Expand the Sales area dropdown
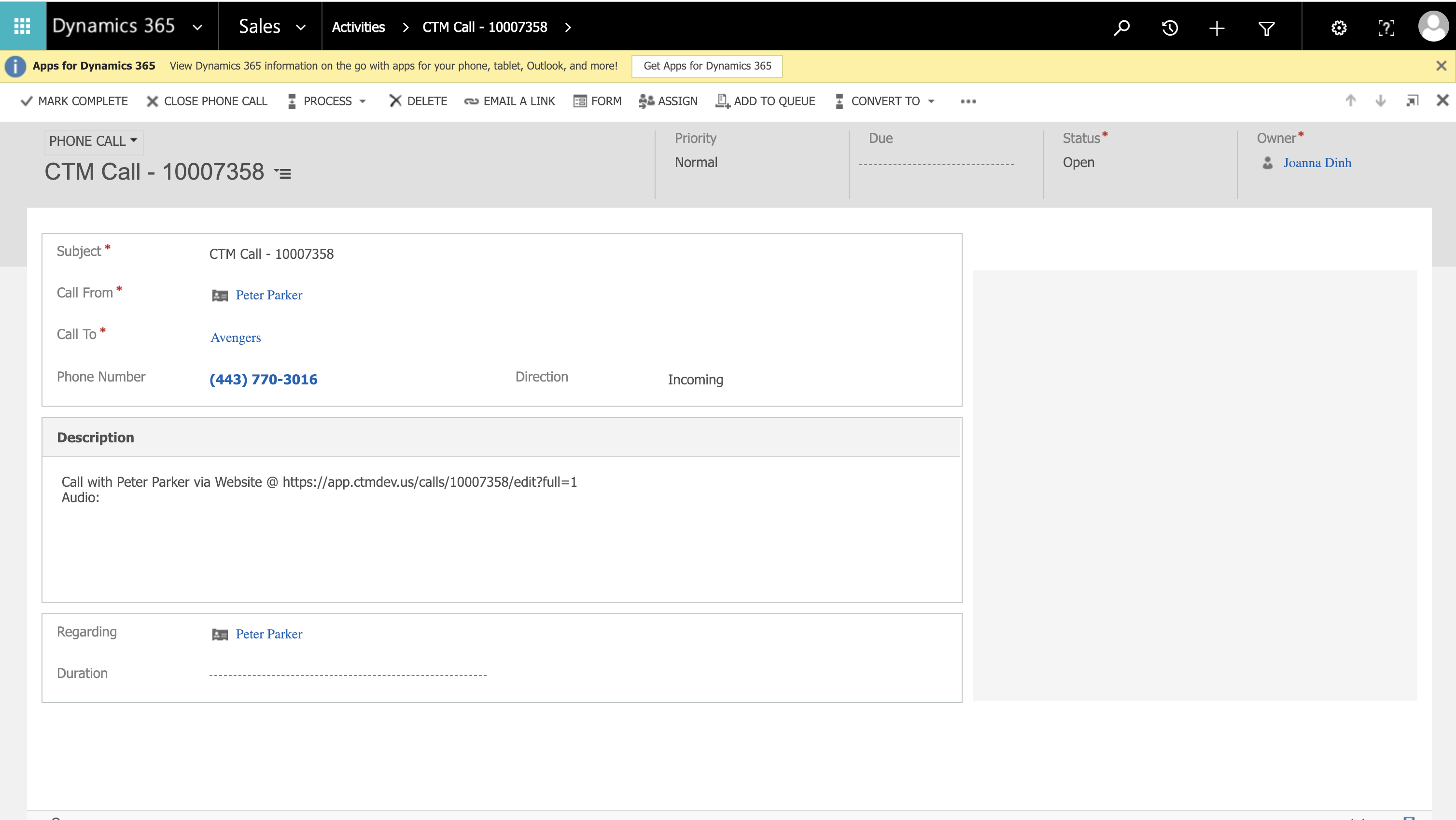Viewport: 1456px width, 820px height. coord(301,27)
